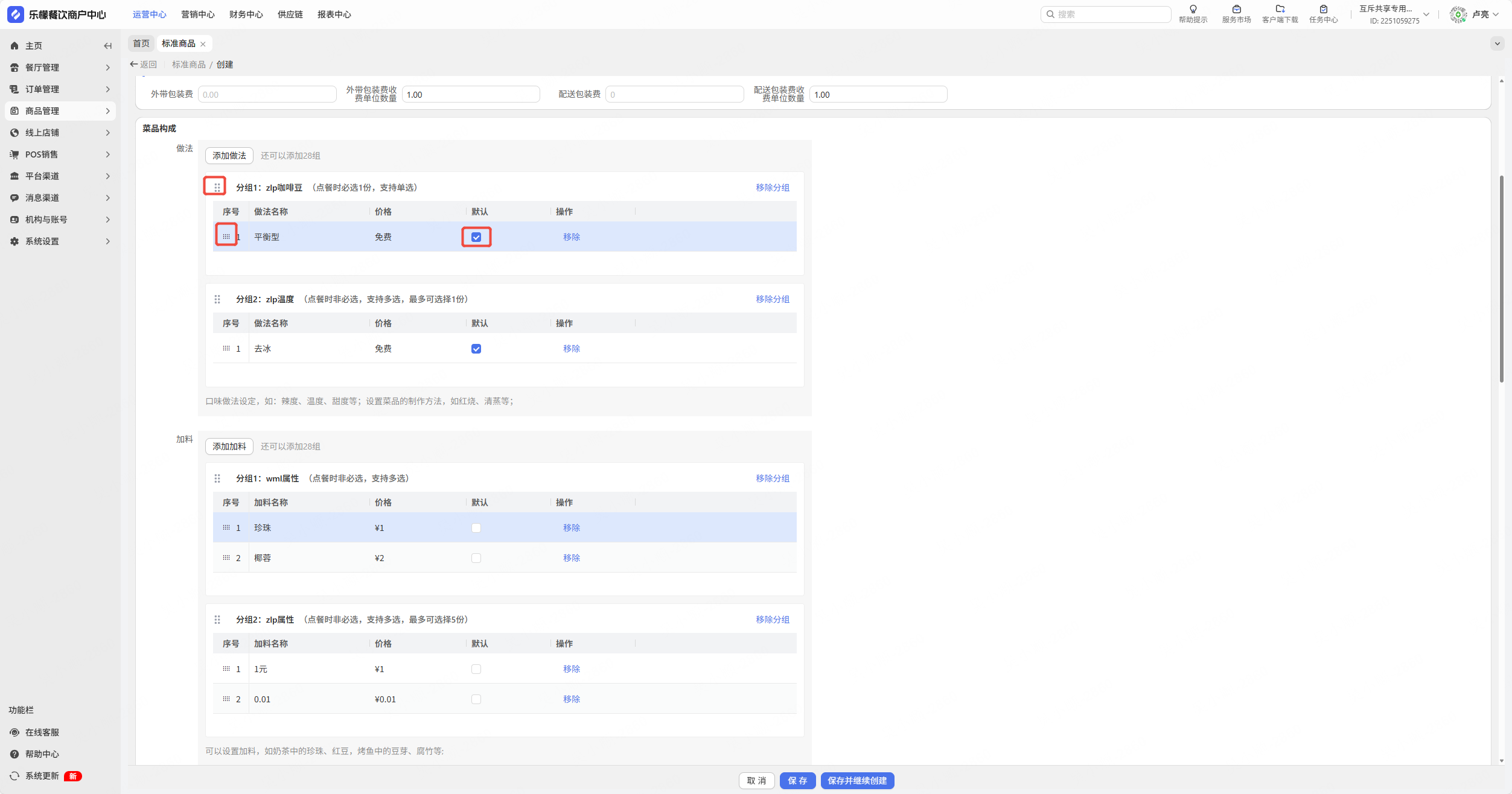Image resolution: width=1512 pixels, height=794 pixels.
Task: Click the 客户端下载 download icon
Action: point(1280,9)
